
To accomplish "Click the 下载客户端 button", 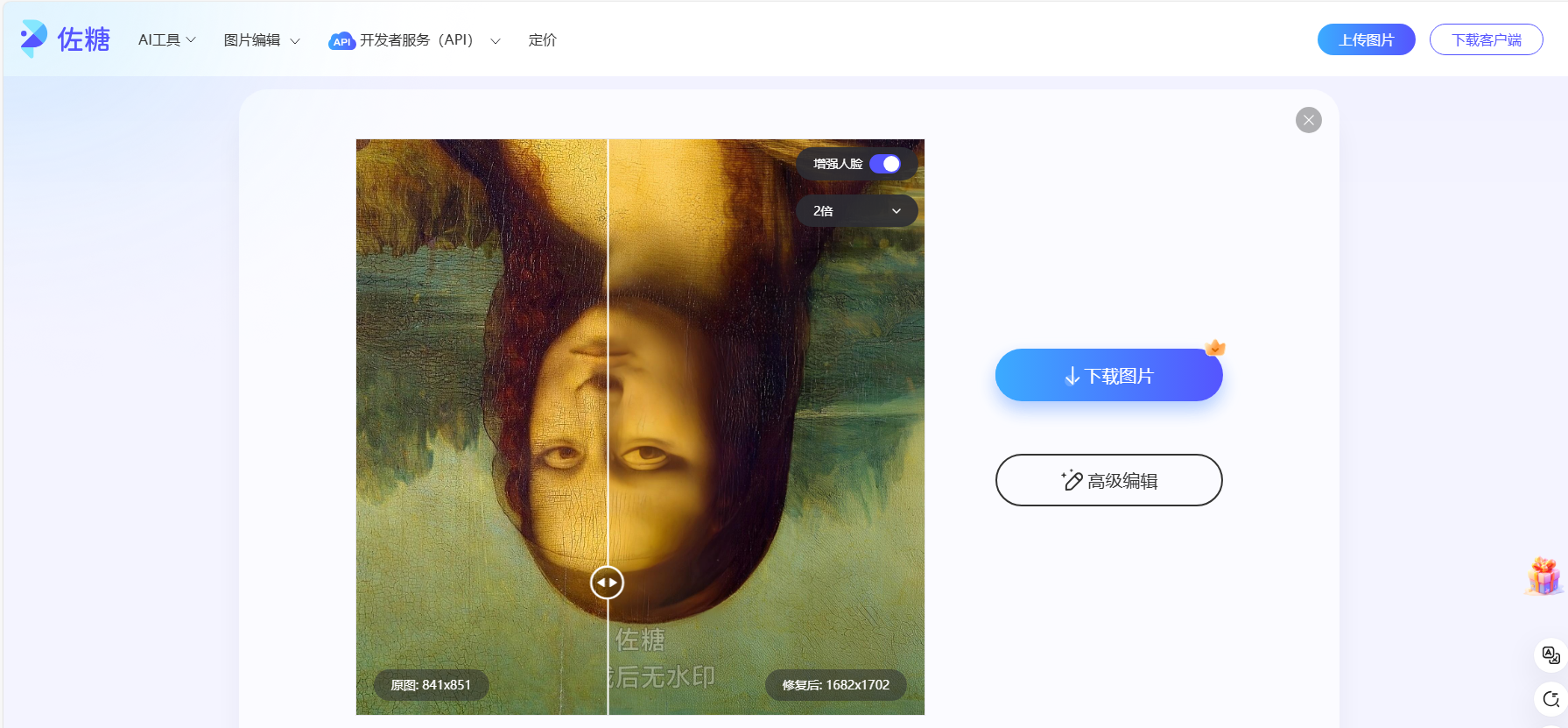I will (1486, 40).
